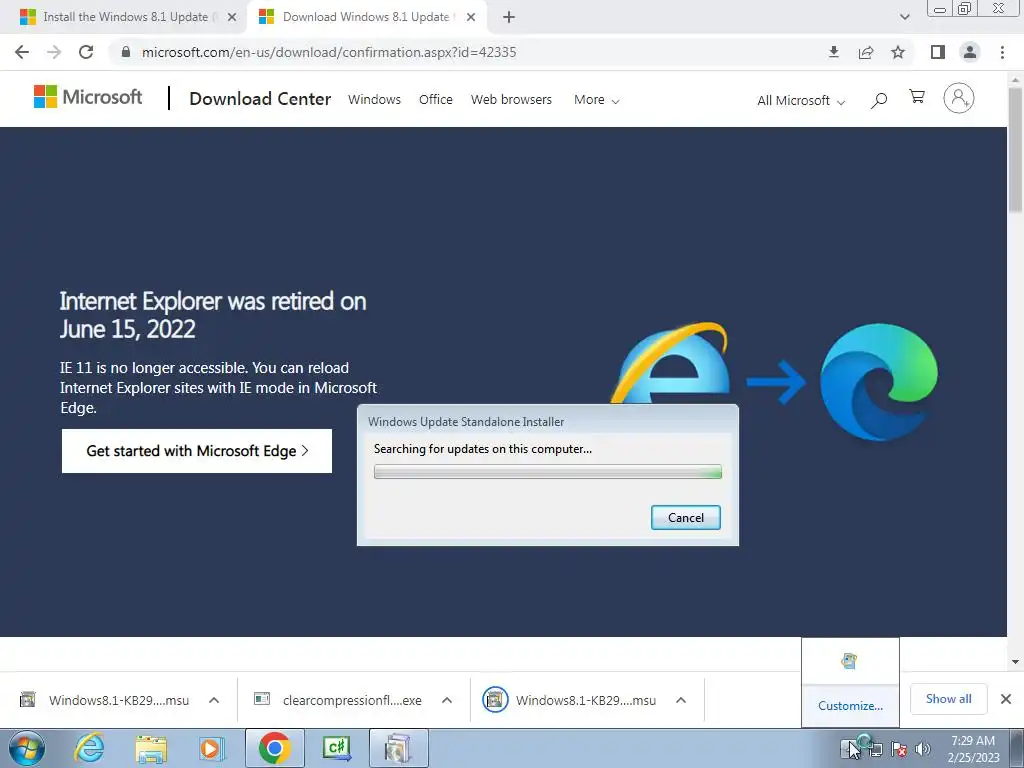The width and height of the screenshot is (1024, 768).
Task: Click the installer icon in tray popup
Action: (849, 661)
